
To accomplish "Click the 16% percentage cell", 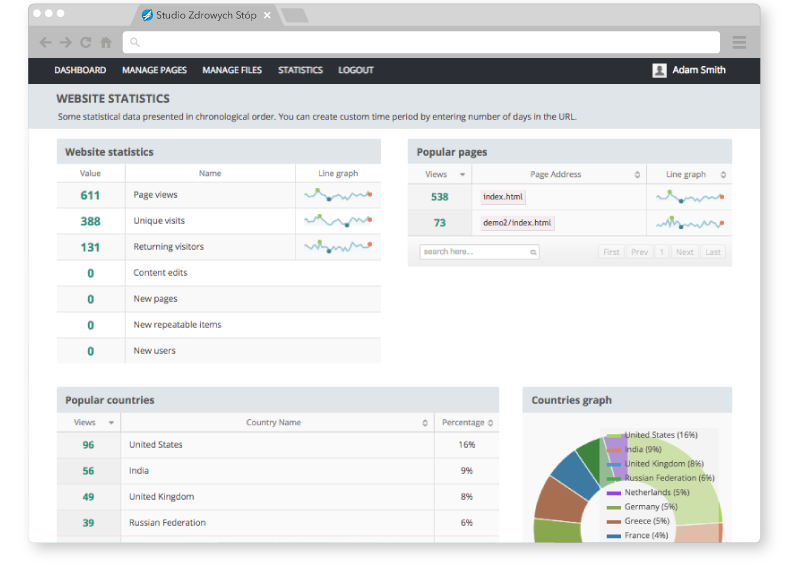I will [467, 445].
